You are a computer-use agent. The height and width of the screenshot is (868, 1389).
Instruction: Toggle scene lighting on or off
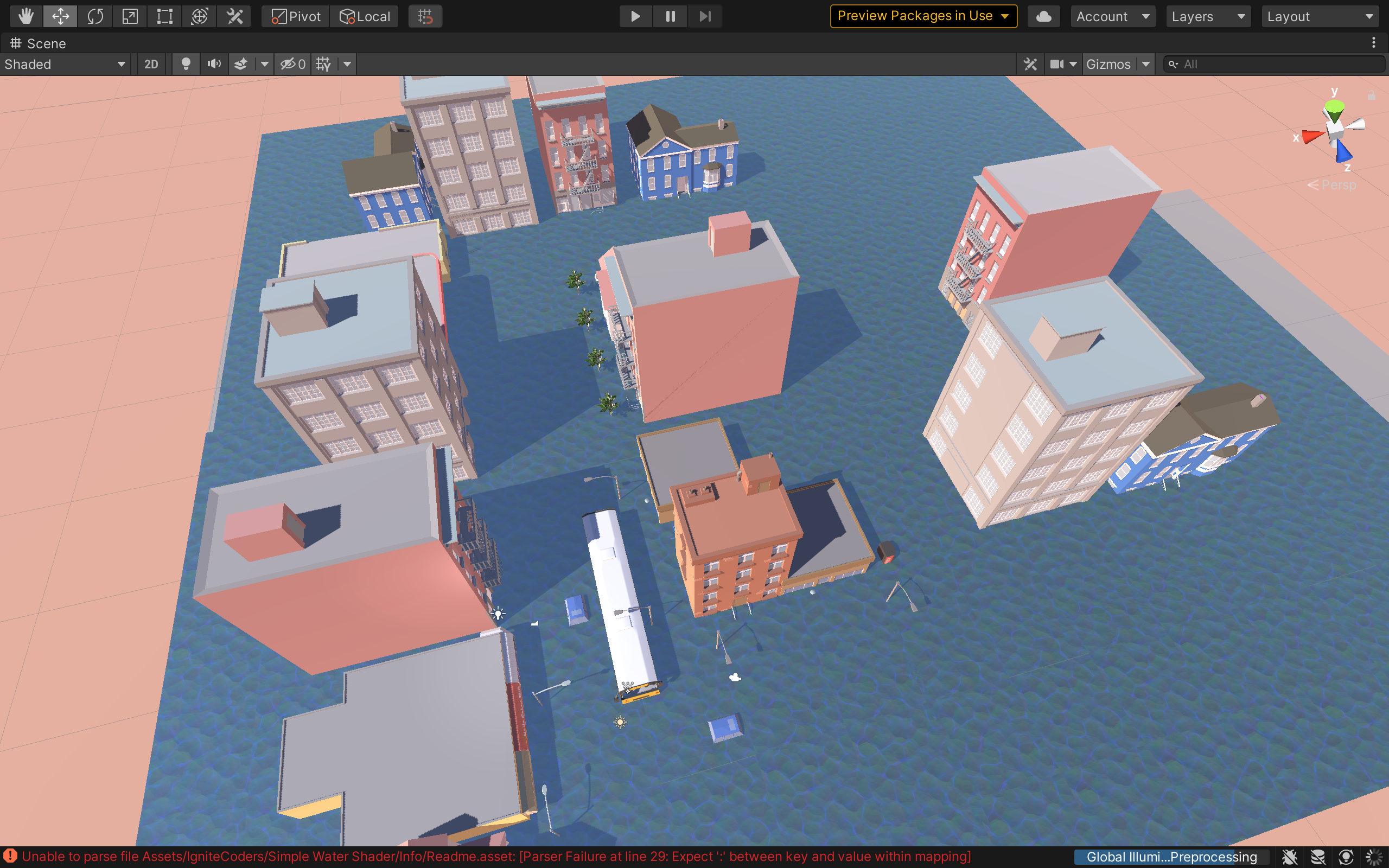point(186,65)
